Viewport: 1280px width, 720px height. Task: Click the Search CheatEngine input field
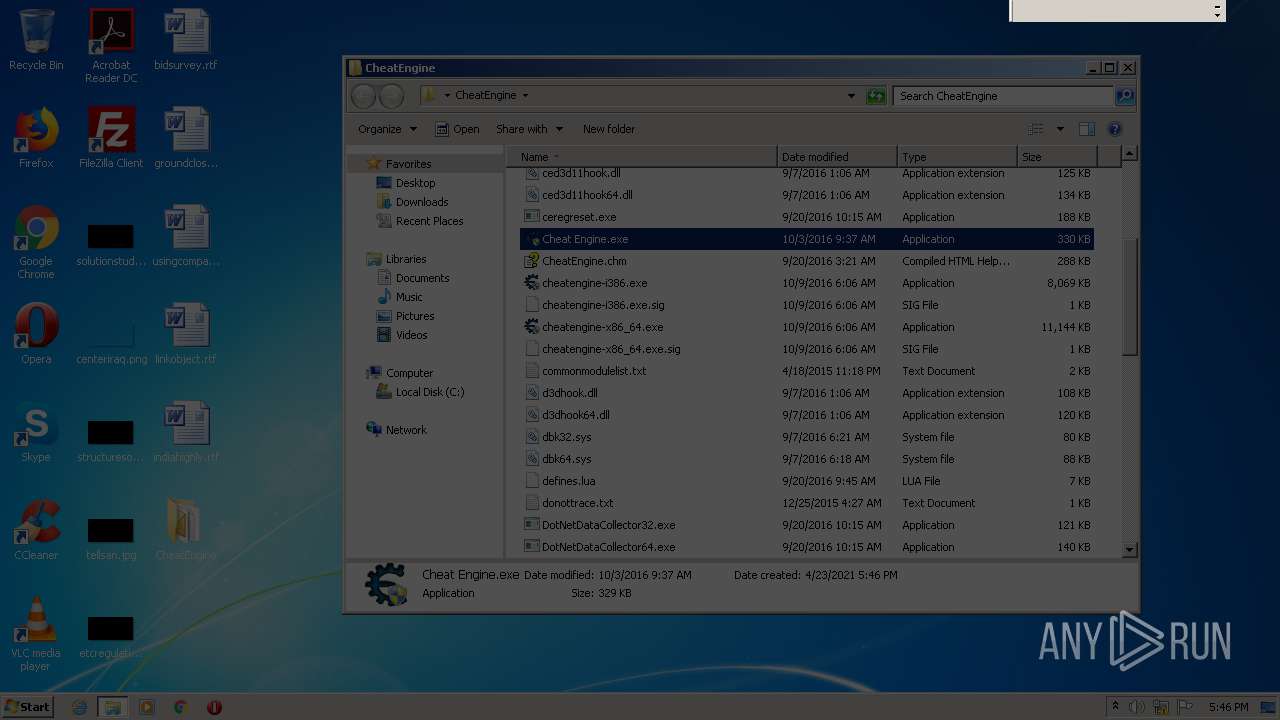tap(1003, 96)
